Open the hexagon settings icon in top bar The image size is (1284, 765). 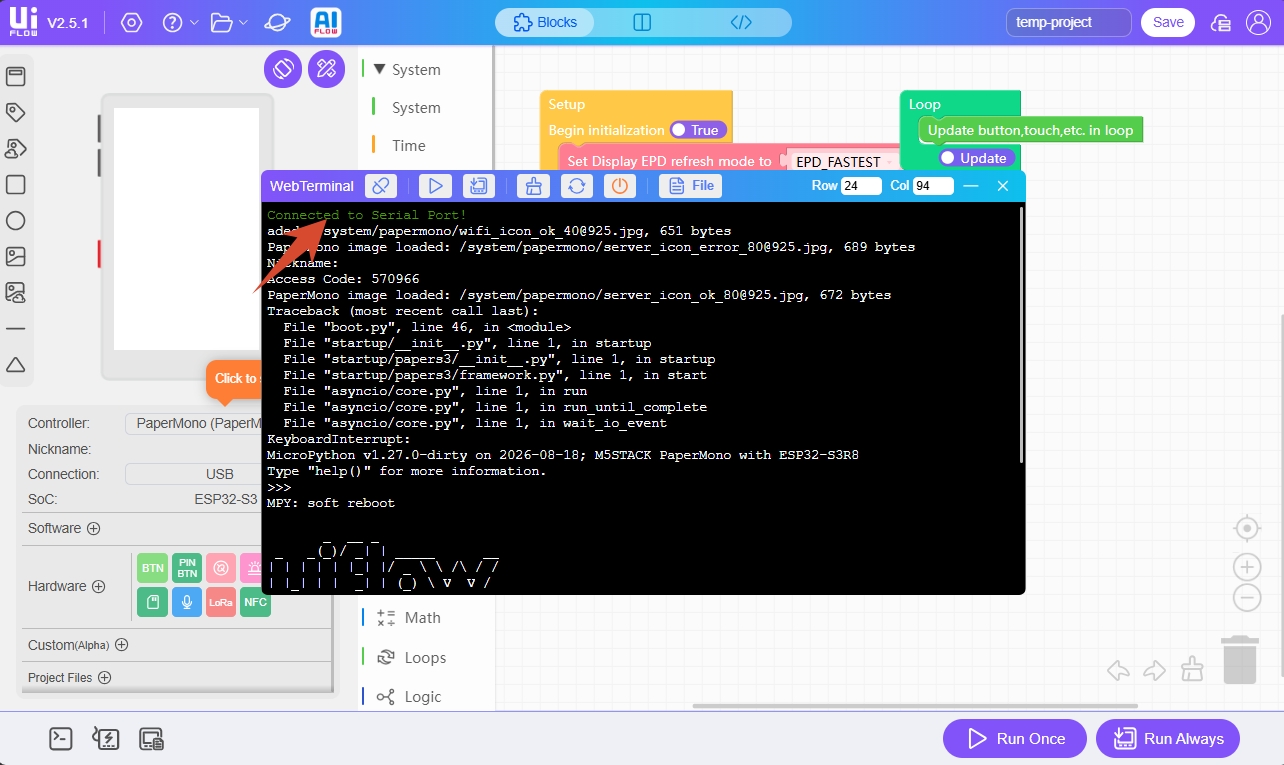pyautogui.click(x=131, y=22)
